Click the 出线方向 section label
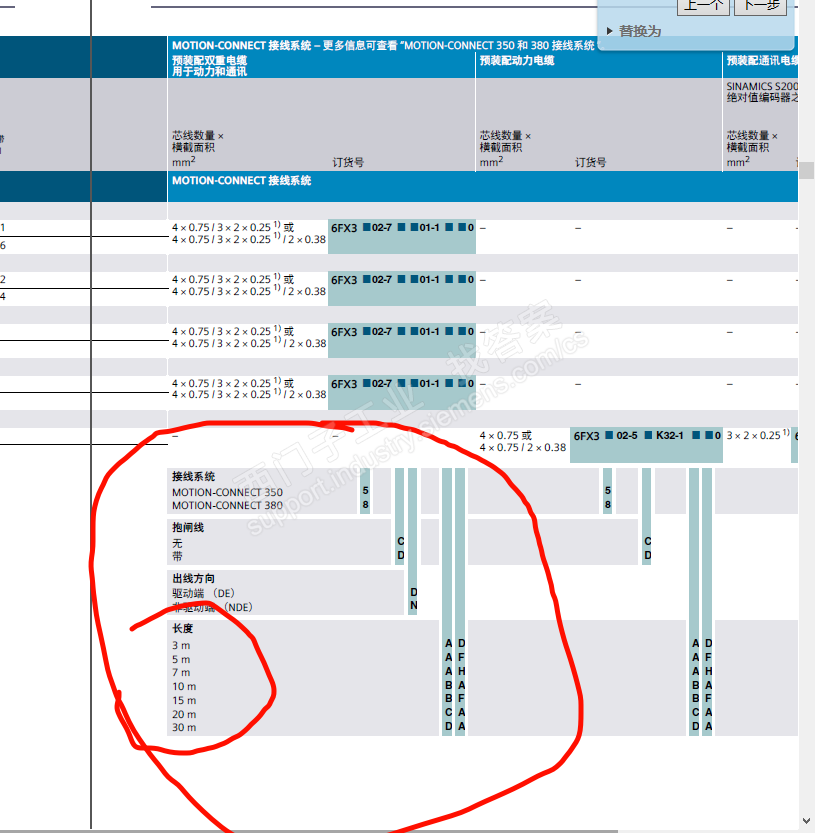This screenshot has height=833, width=815. 193,579
